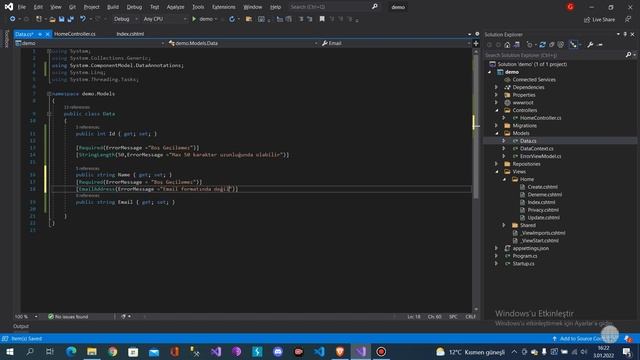Switch views icon in Solution Explorer toolbar

pyautogui.click(x=517, y=45)
